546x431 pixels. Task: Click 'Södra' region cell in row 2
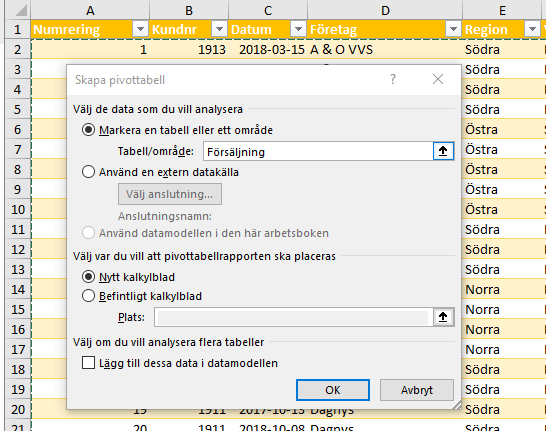coord(502,49)
